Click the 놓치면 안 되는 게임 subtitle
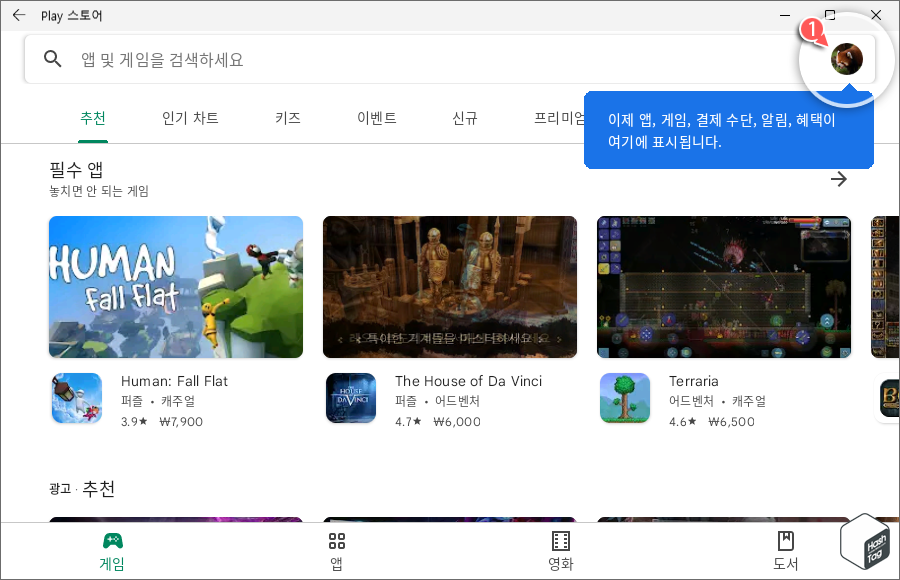The image size is (900, 580). (x=99, y=191)
